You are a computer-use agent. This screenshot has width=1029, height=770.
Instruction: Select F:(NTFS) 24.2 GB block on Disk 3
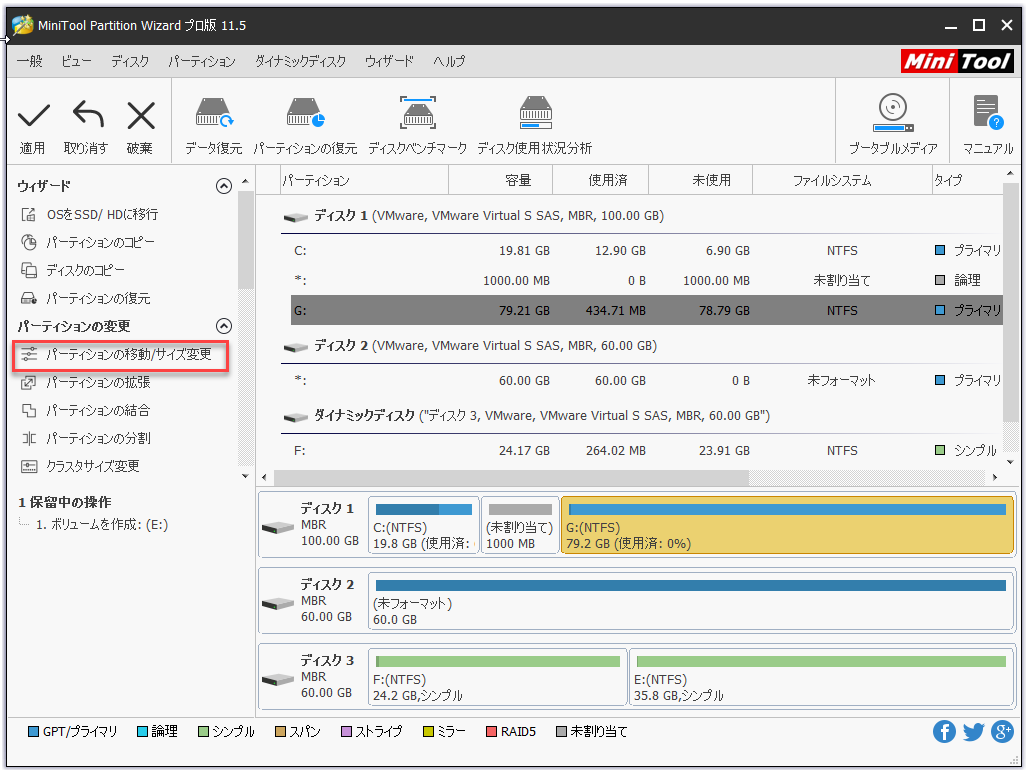tap(497, 677)
